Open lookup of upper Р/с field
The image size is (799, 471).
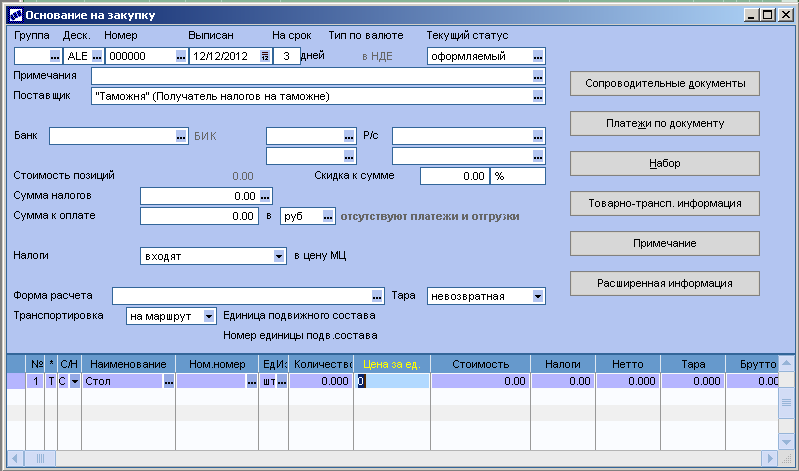(538, 136)
